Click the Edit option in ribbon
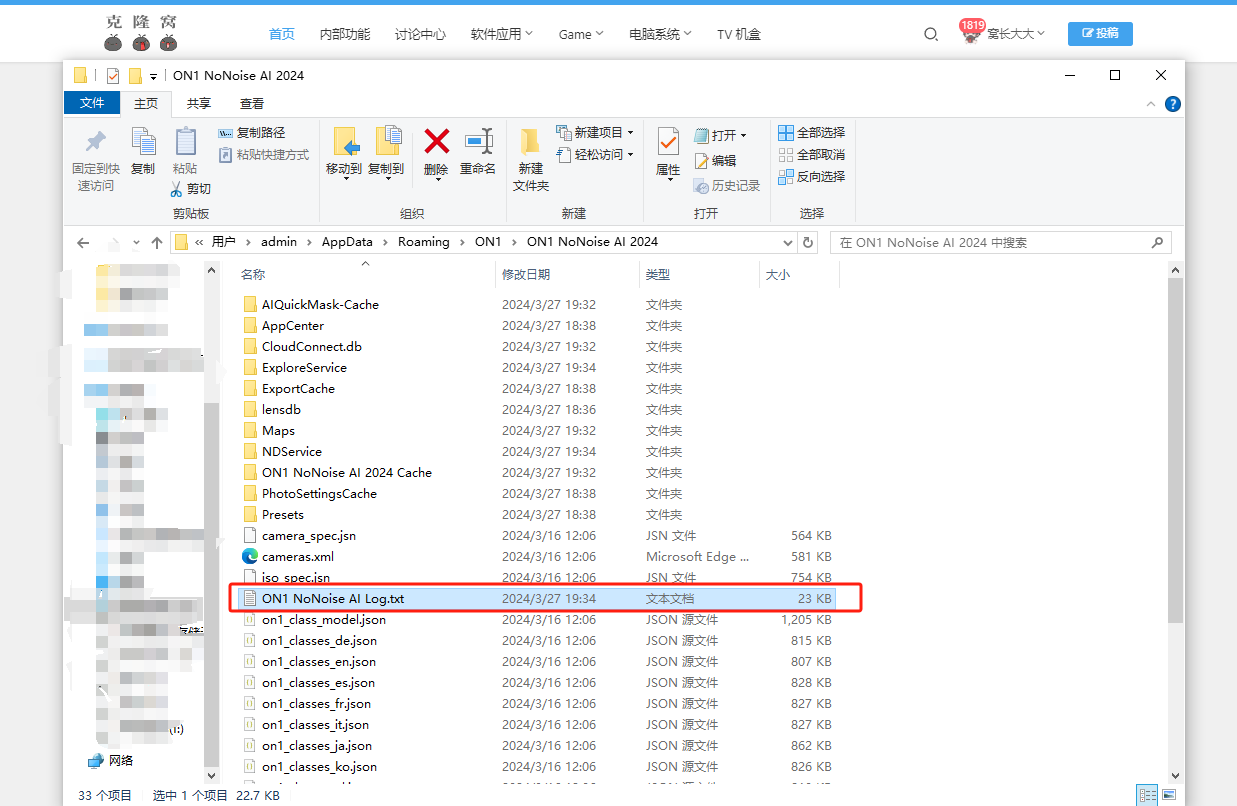This screenshot has width=1237, height=806. (715, 160)
